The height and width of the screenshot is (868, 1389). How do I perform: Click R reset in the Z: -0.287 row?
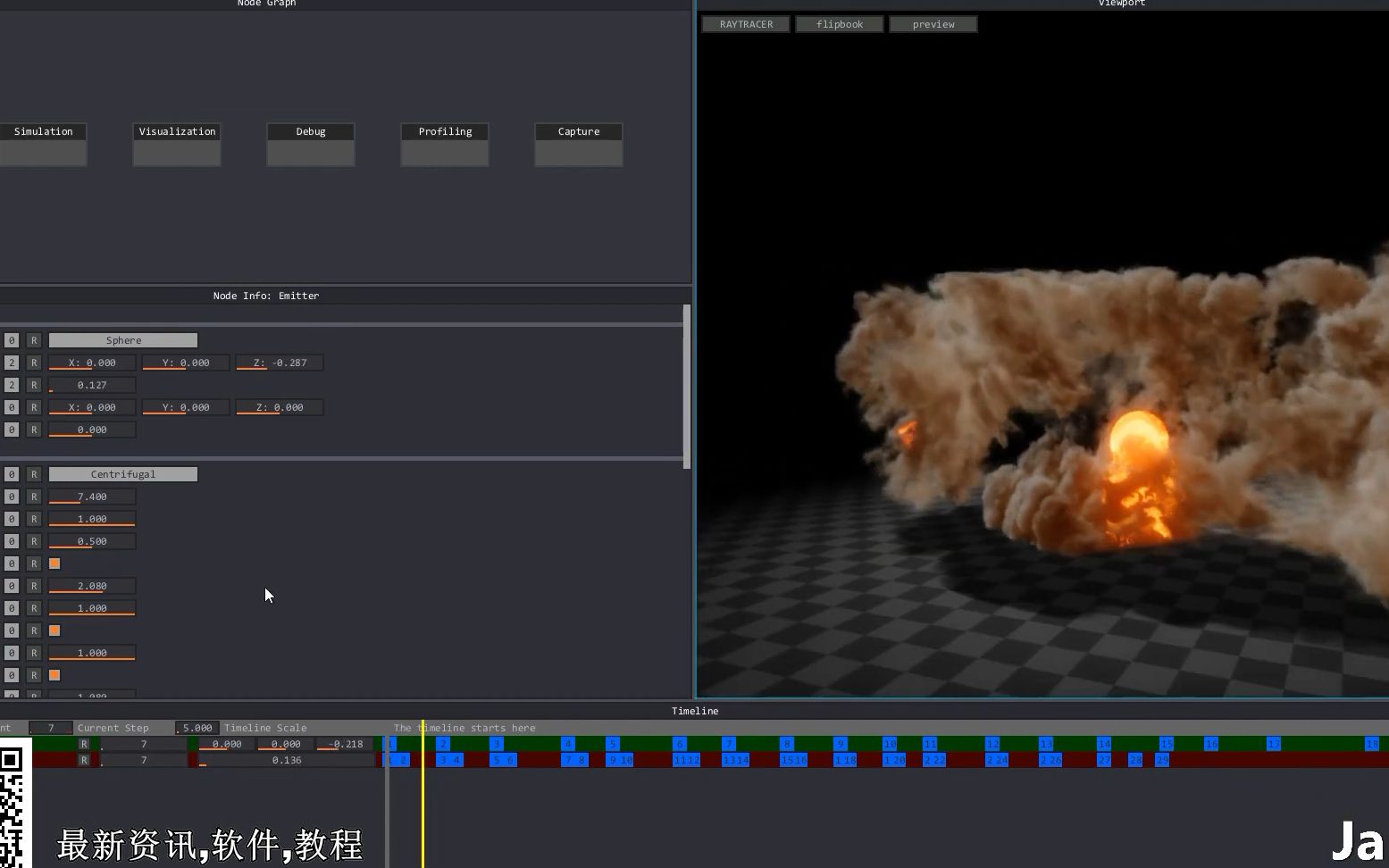34,363
